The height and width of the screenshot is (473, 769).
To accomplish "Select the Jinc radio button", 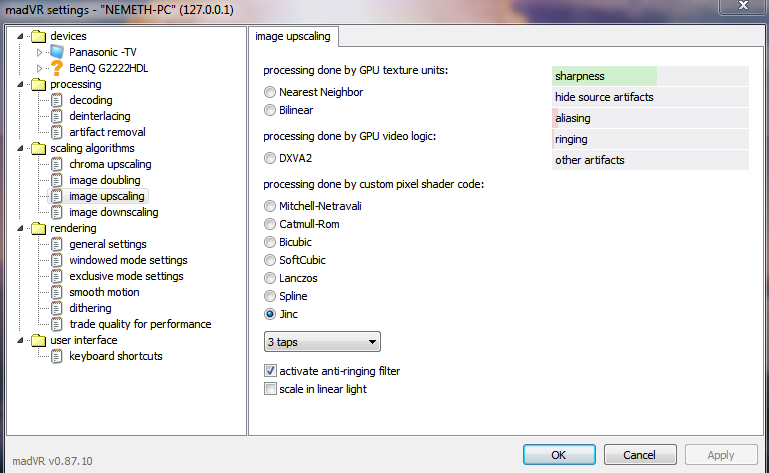I will [270, 314].
